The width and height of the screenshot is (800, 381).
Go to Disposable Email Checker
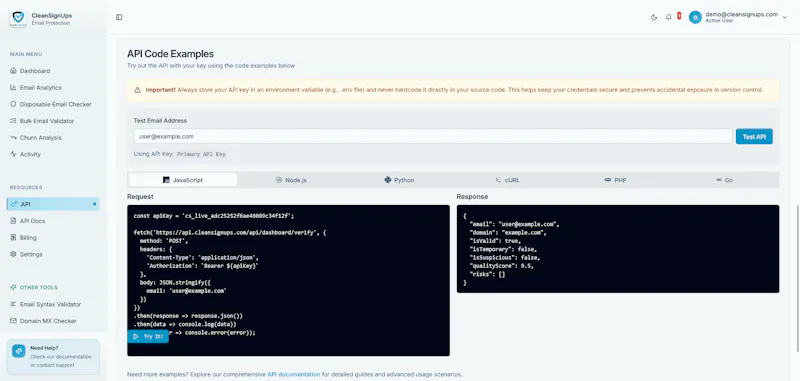click(x=53, y=104)
